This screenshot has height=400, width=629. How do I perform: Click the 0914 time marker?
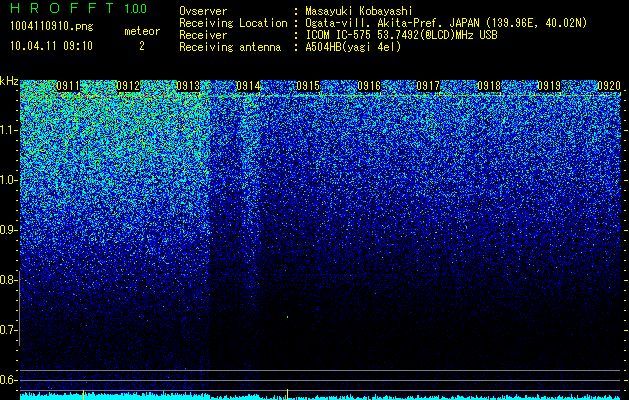248,86
